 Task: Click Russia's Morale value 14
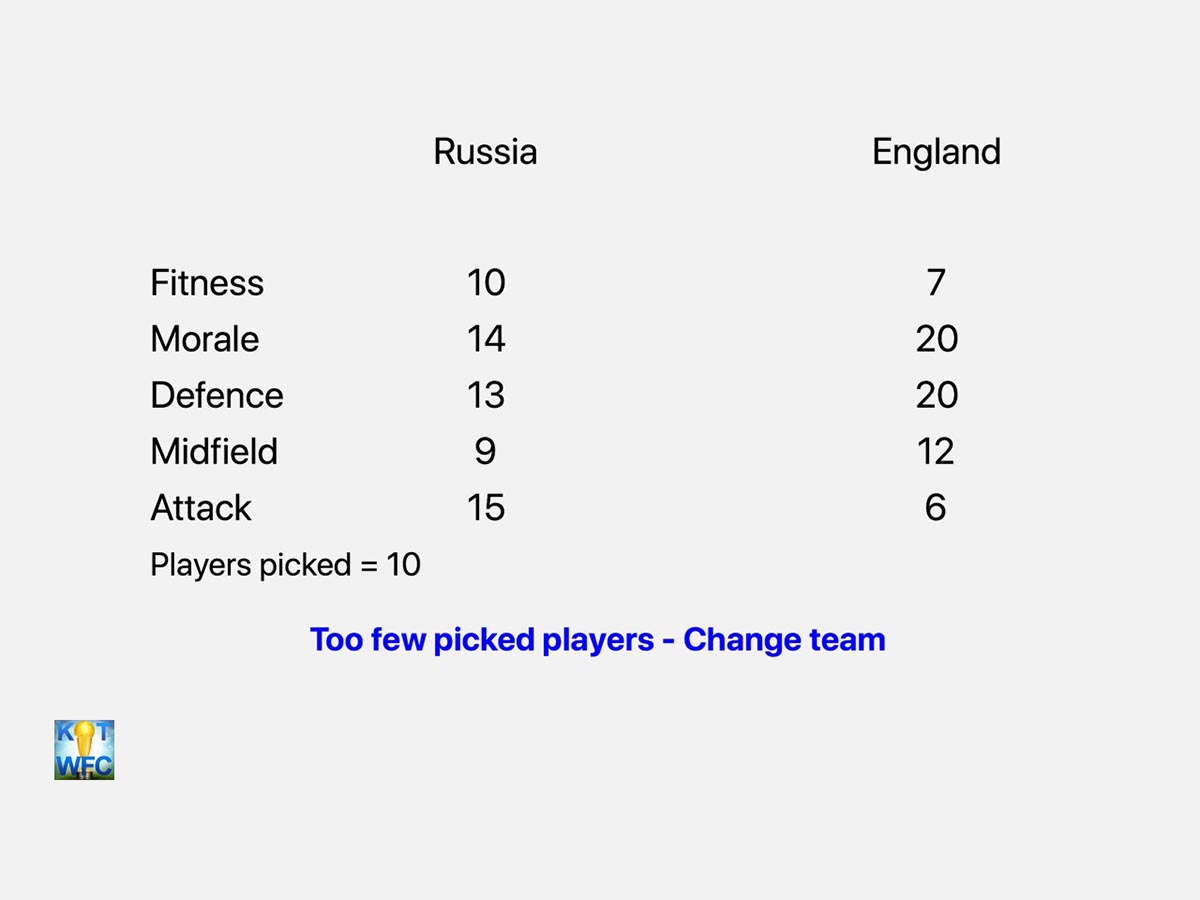[x=486, y=339]
